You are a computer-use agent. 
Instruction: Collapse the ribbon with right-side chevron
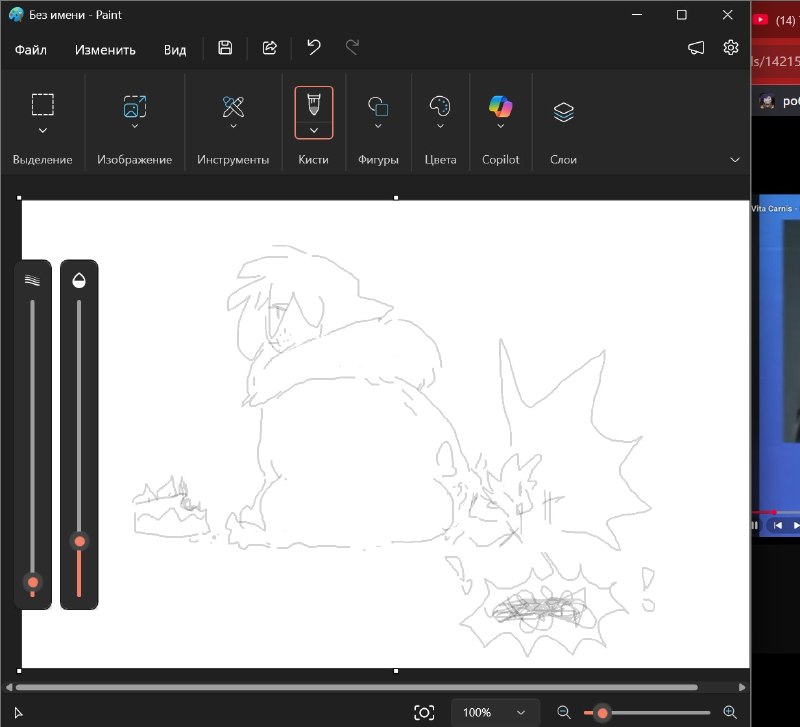coord(735,160)
